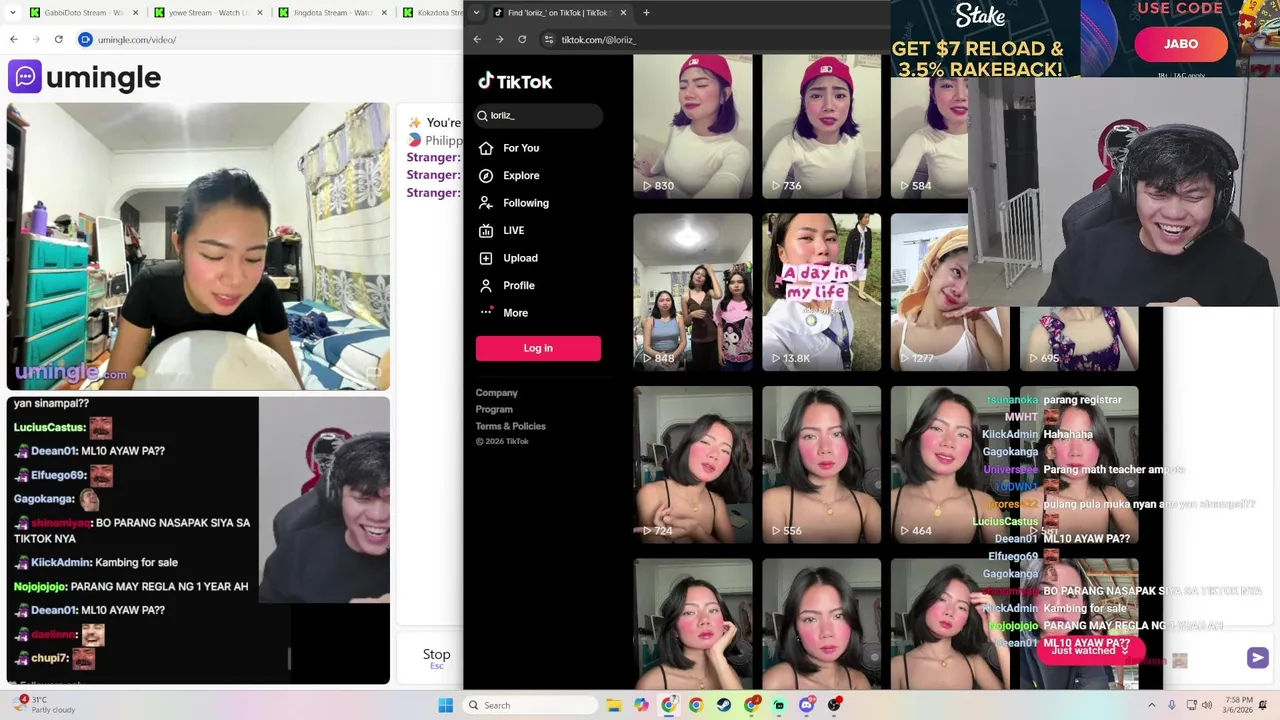Click the TikTok search field with loriiz_
Viewport: 1280px width, 720px height.
[x=539, y=116]
